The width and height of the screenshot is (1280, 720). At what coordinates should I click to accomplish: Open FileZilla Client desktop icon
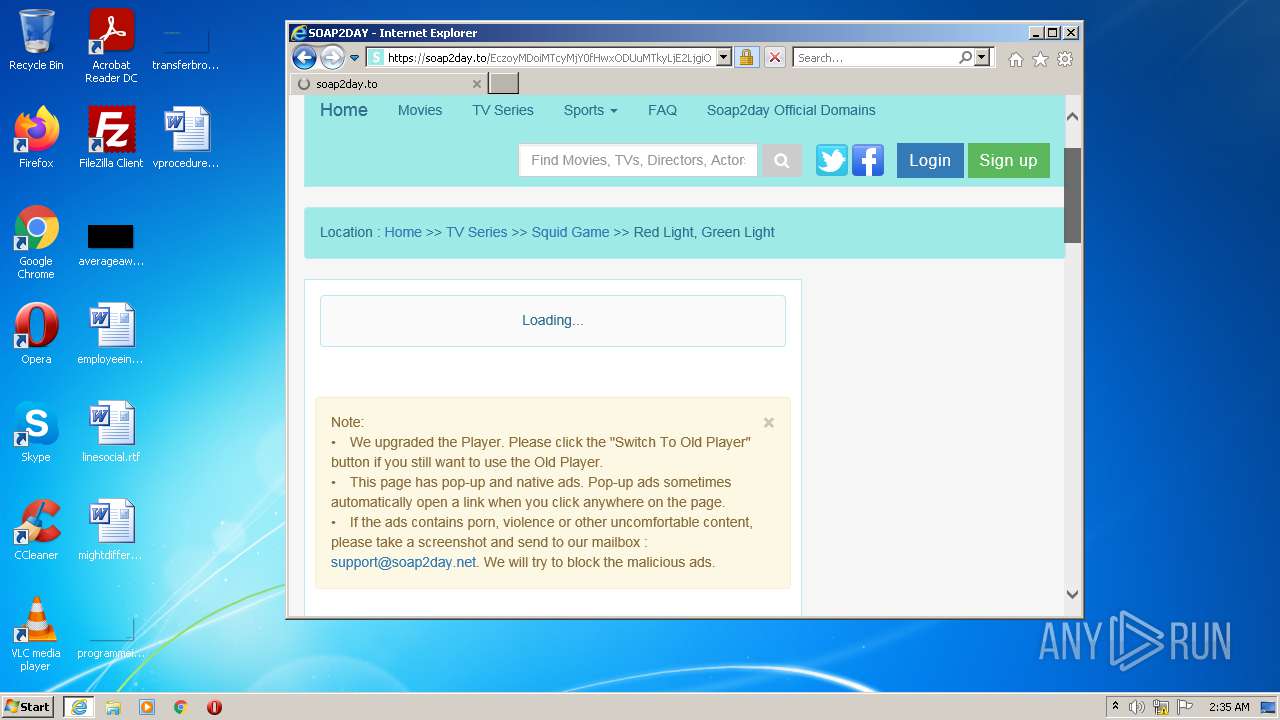[x=111, y=138]
